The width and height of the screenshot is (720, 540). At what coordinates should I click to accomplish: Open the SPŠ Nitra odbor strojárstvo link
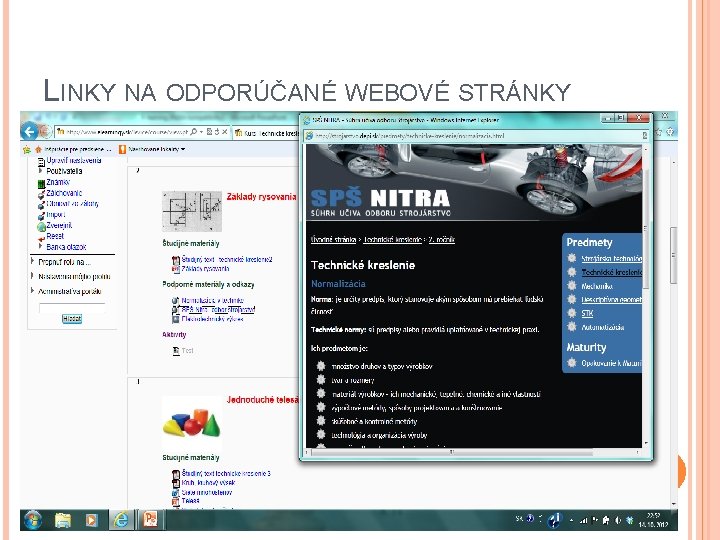[x=218, y=309]
